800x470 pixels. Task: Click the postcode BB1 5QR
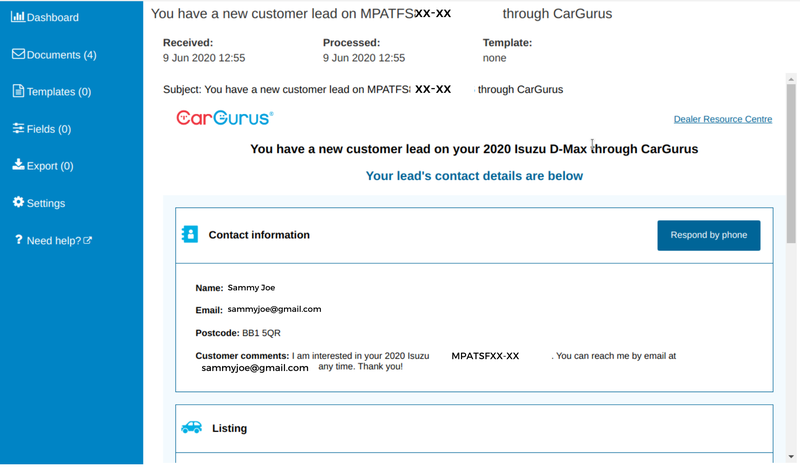tap(261, 333)
